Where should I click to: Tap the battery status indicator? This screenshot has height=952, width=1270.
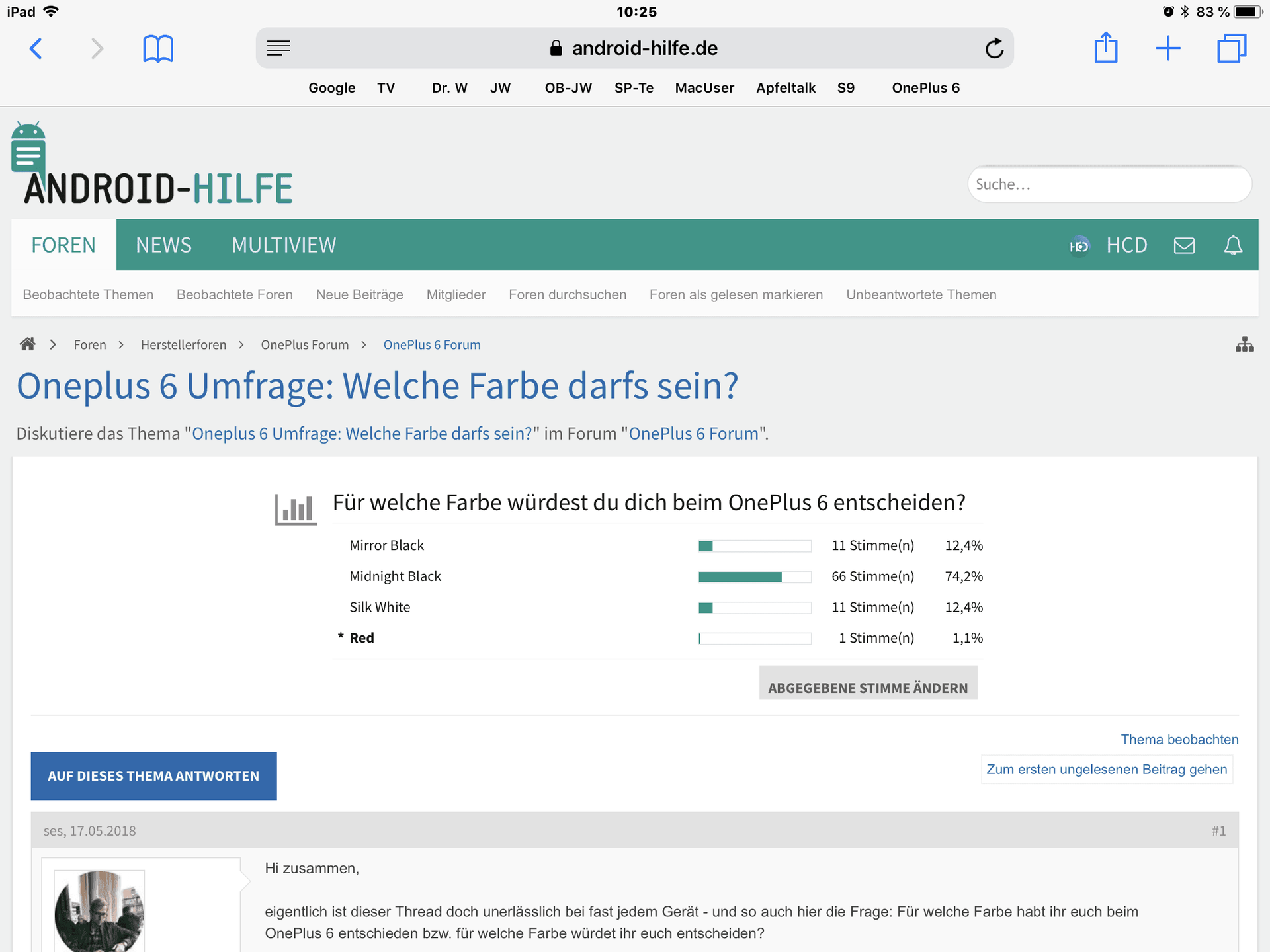[1248, 11]
